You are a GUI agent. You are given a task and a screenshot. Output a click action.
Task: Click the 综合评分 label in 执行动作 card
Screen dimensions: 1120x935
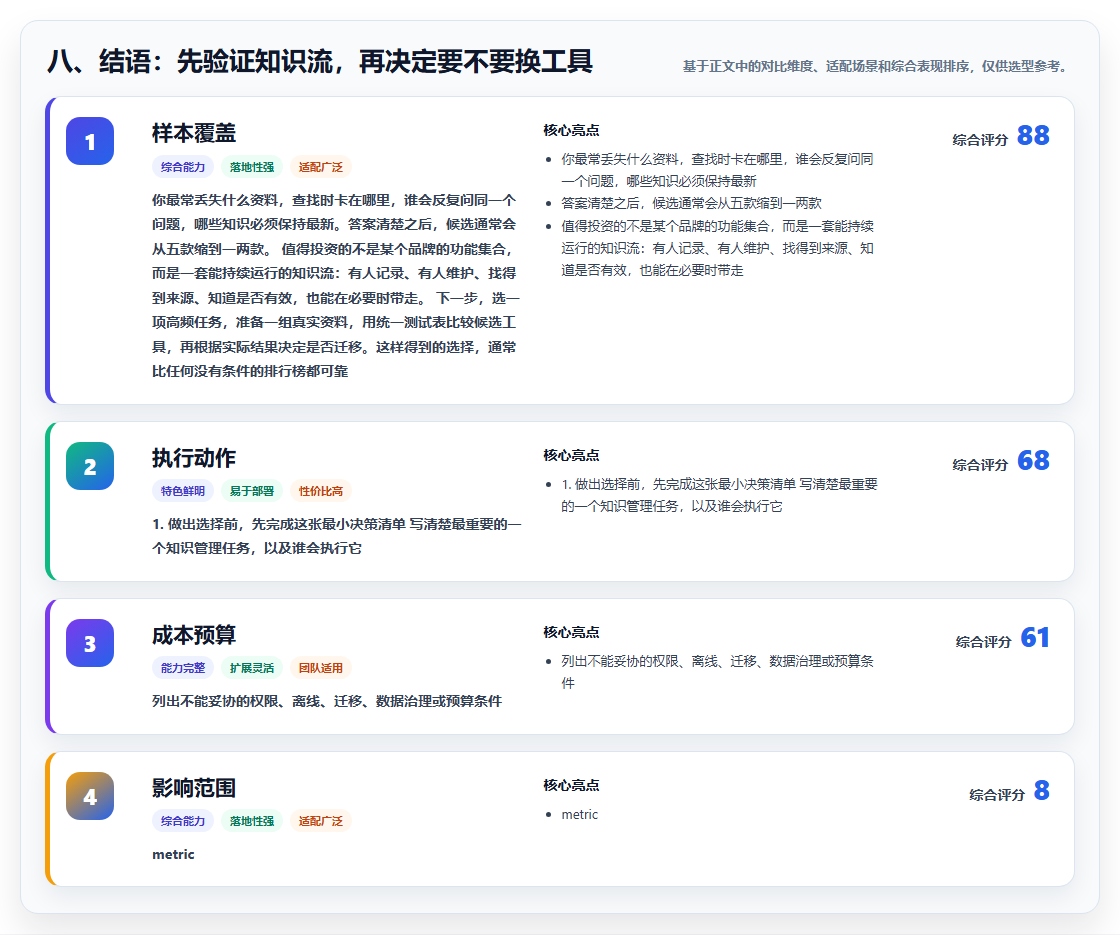pos(980,465)
